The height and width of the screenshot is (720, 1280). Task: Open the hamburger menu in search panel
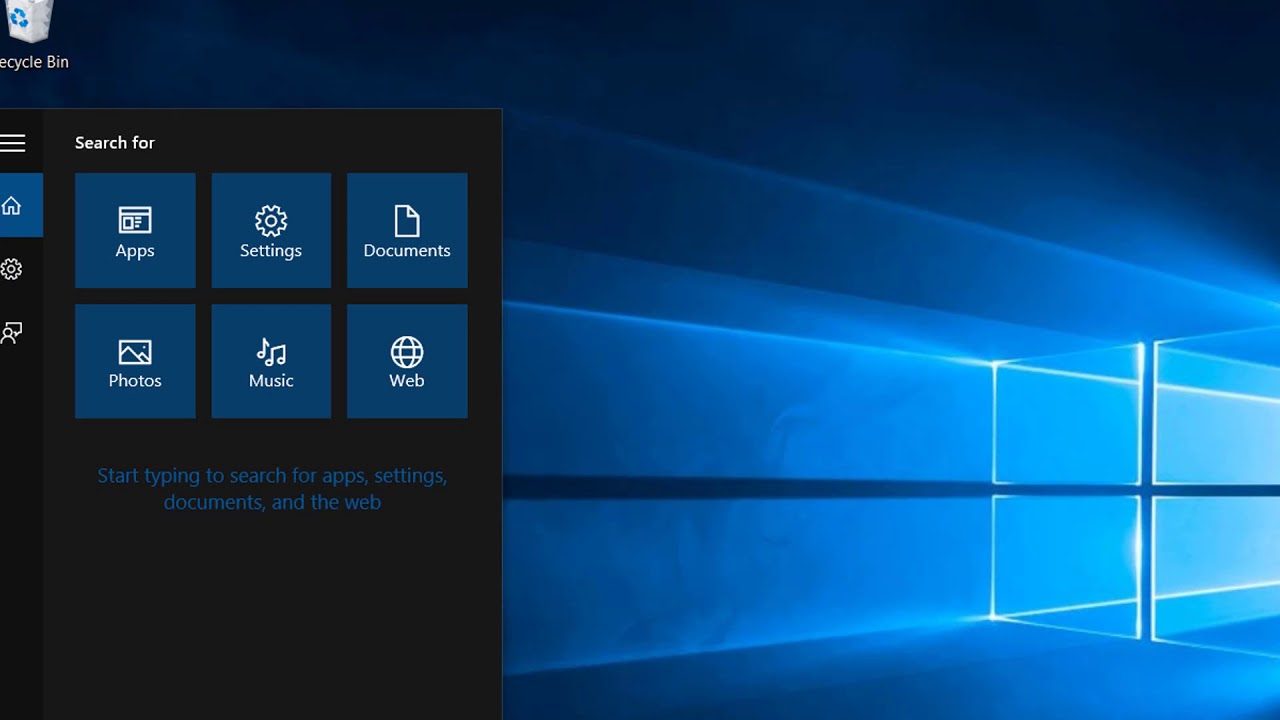[12, 143]
